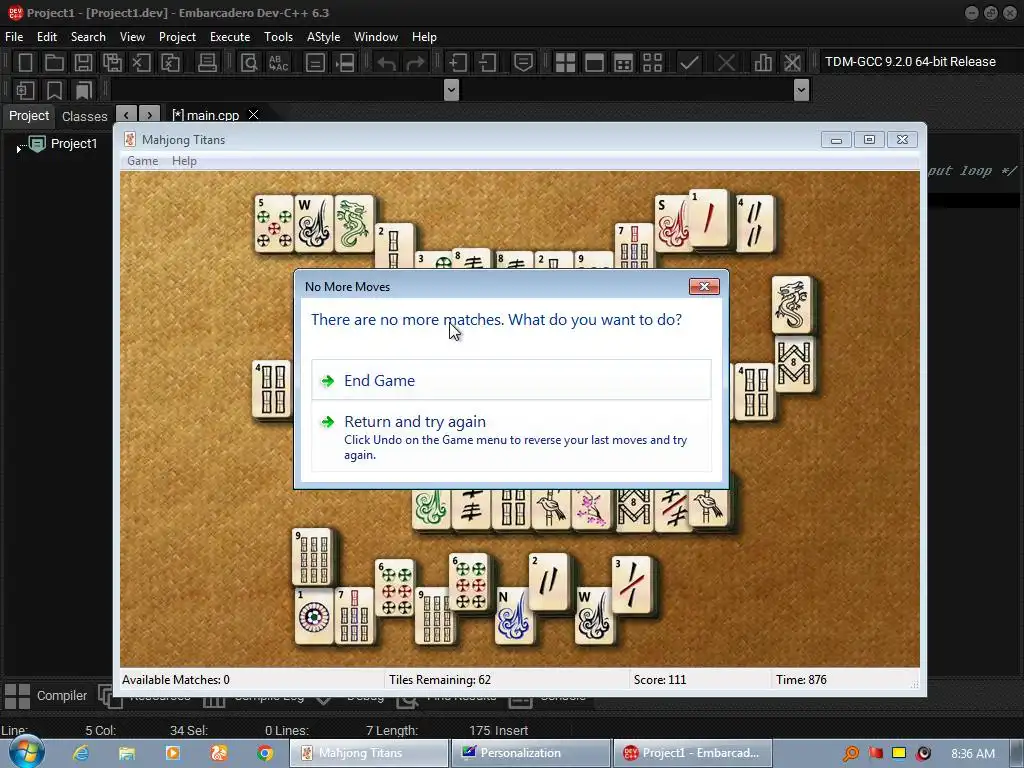Click the Redo arrow in toolbar
The height and width of the screenshot is (768, 1024).
point(415,63)
